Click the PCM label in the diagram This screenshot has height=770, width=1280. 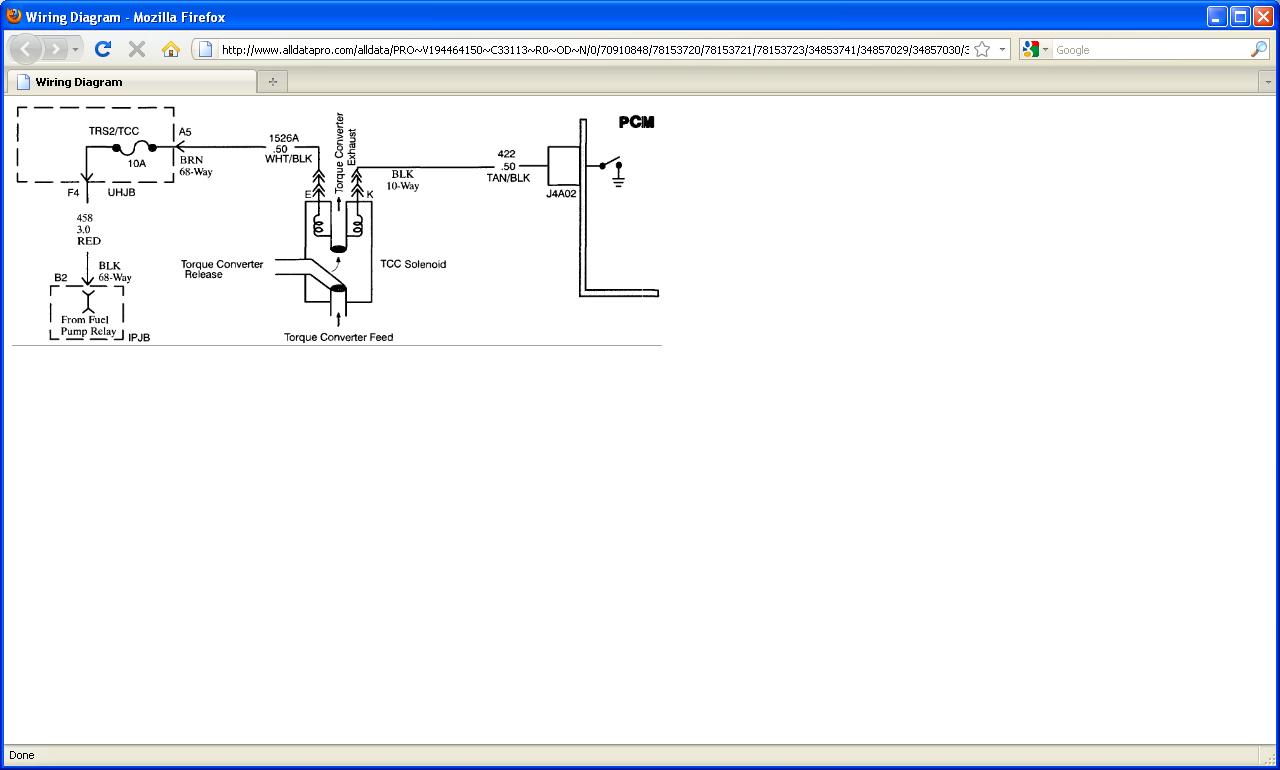tap(636, 122)
